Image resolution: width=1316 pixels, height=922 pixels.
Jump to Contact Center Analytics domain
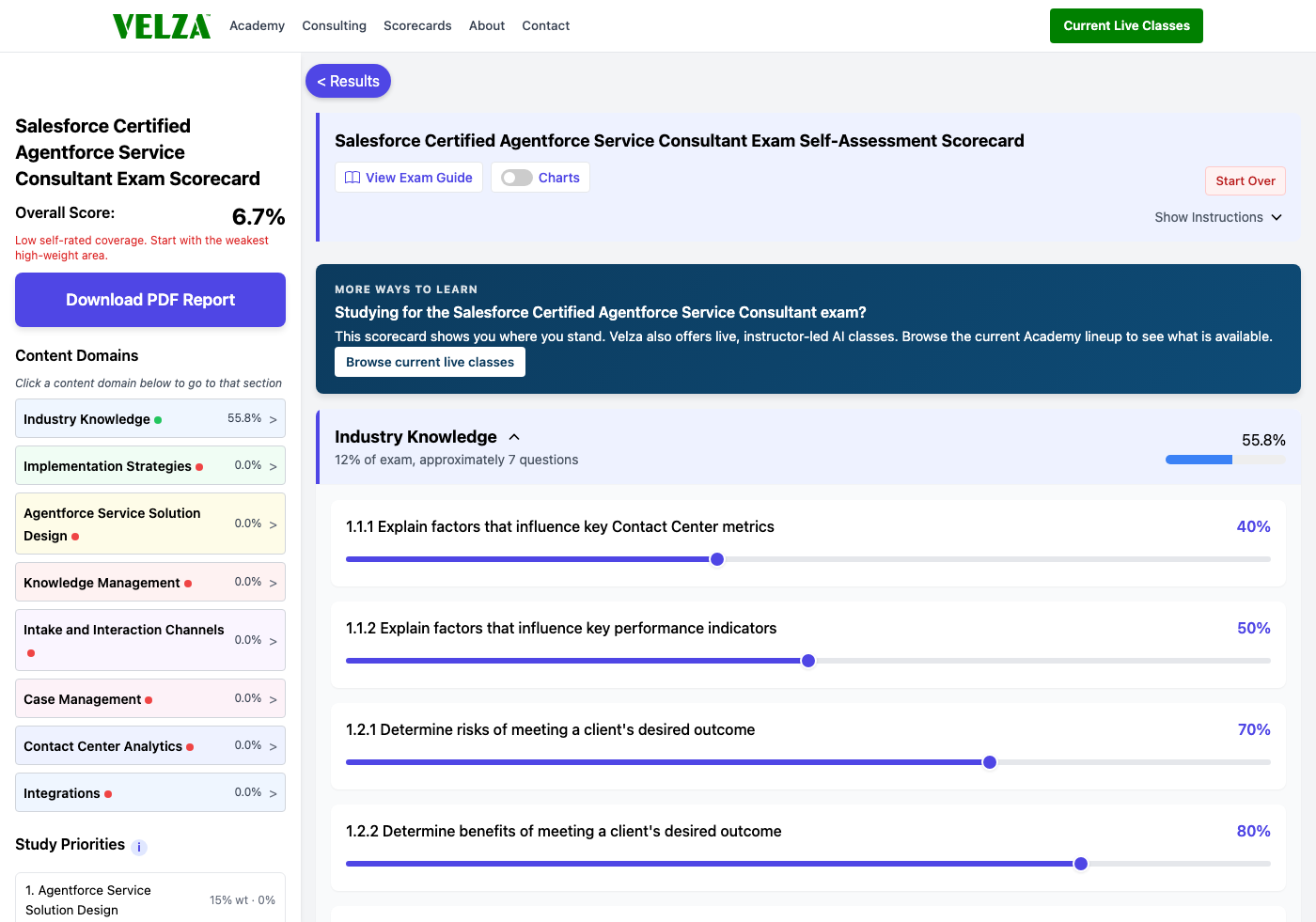click(x=150, y=745)
